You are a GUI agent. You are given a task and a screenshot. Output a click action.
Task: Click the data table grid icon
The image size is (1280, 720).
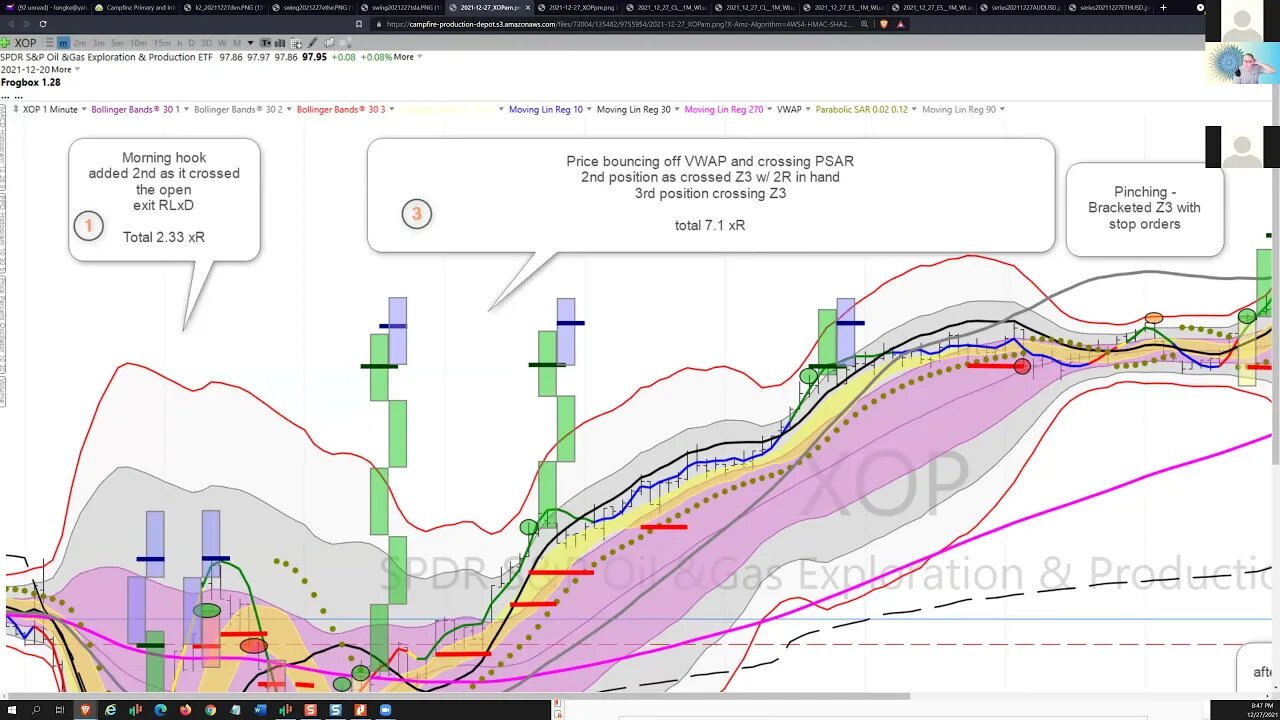tap(297, 43)
